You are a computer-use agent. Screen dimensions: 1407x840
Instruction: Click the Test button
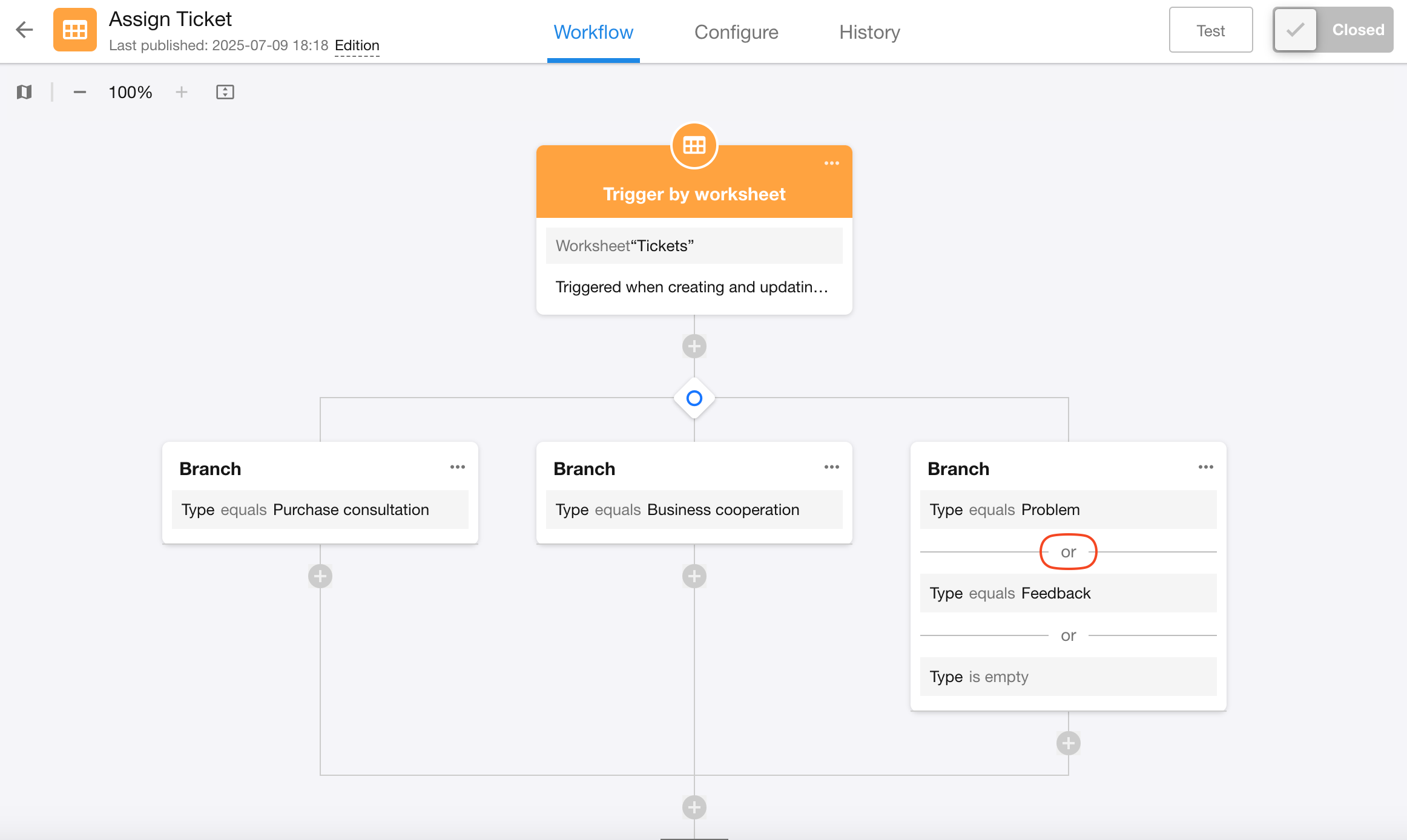click(x=1211, y=30)
